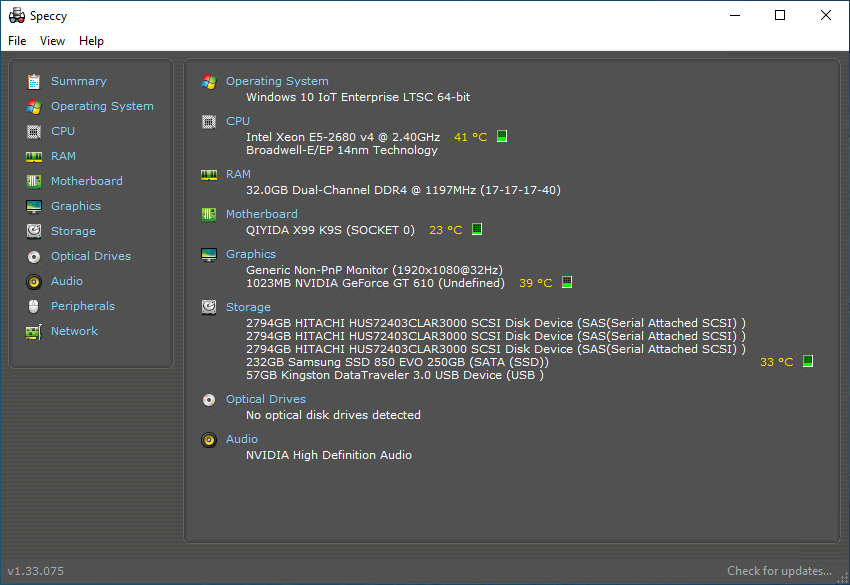Click the Optical Drives disc icon in main panel
The image size is (850, 585).
(x=209, y=400)
